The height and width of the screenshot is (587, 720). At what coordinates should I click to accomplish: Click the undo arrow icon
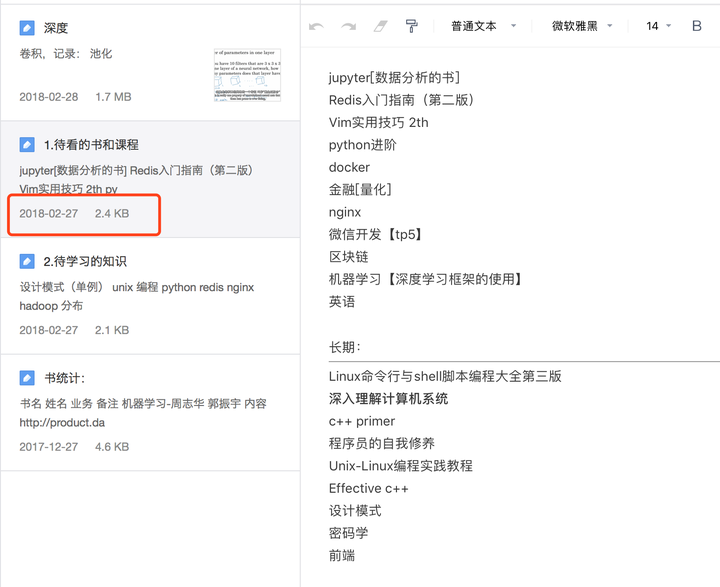tap(316, 27)
